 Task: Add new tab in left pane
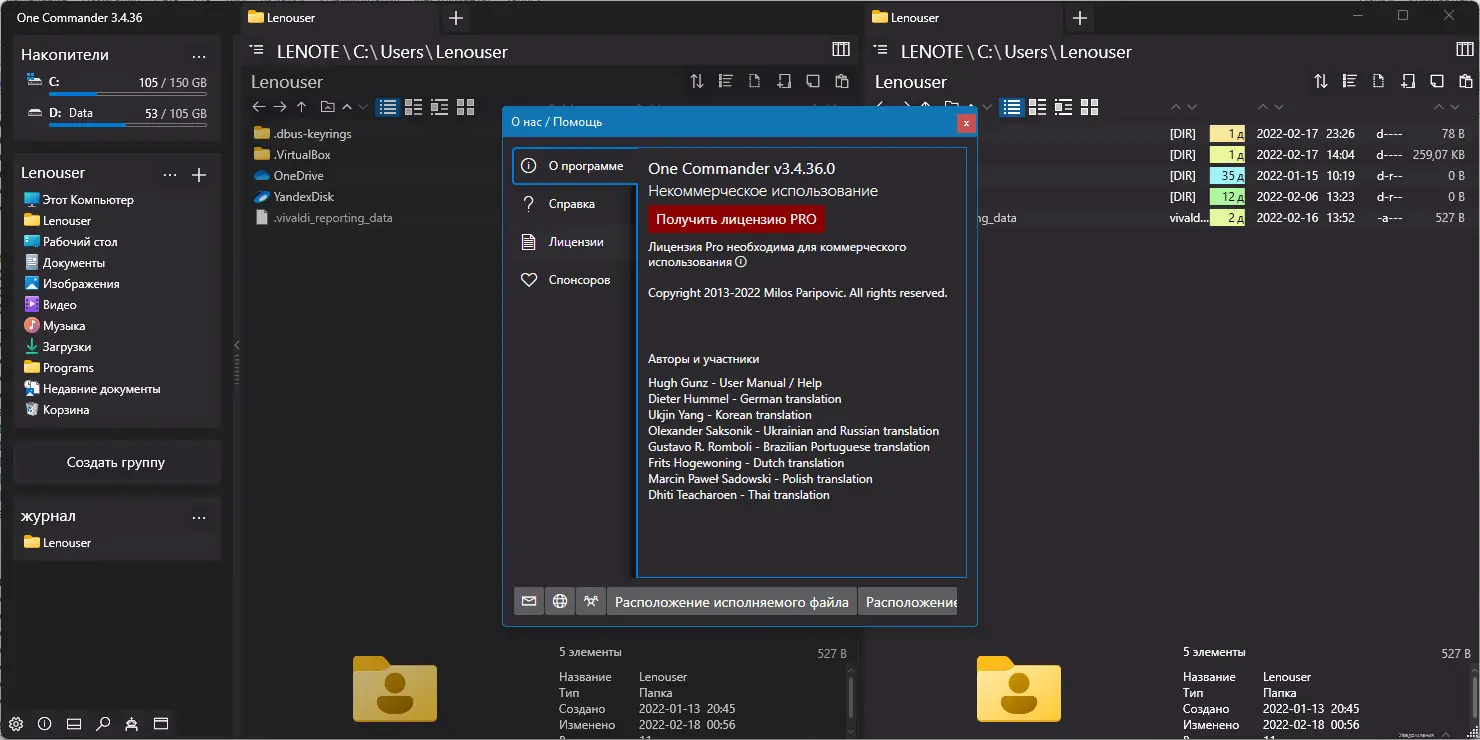point(456,18)
